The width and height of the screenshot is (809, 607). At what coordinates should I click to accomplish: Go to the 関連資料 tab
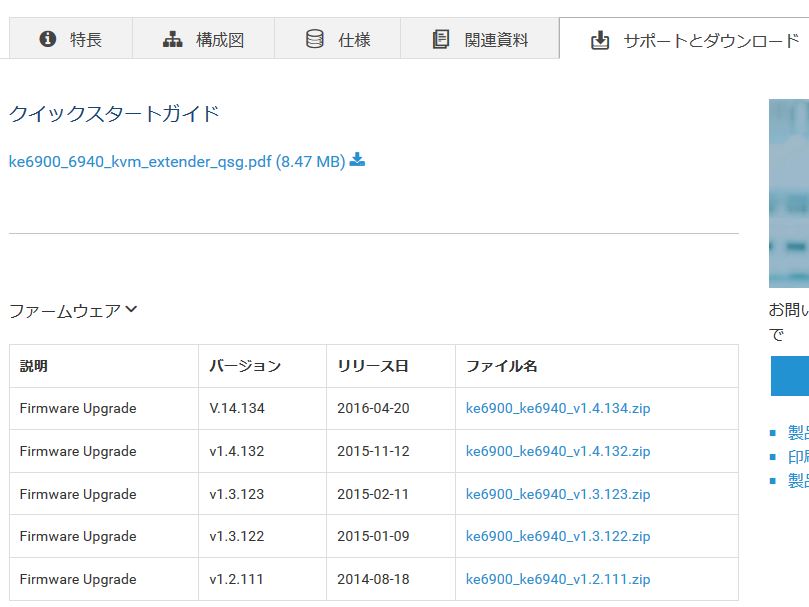click(480, 40)
